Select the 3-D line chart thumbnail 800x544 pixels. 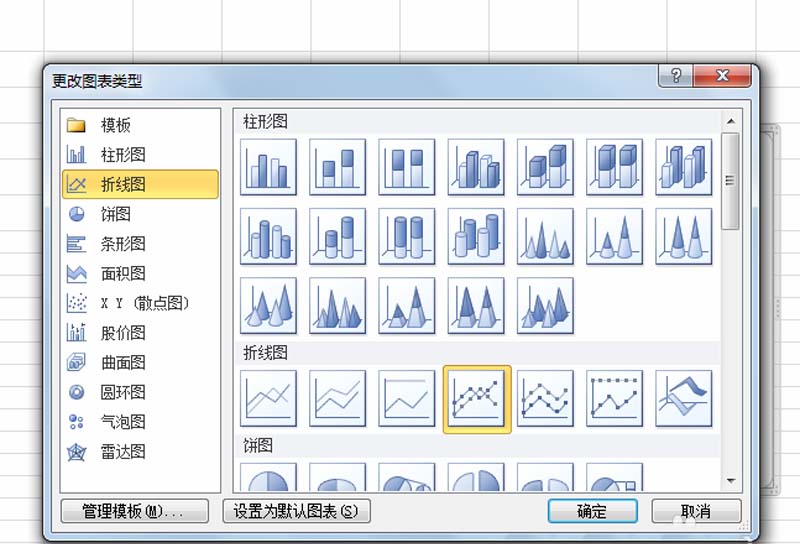point(684,399)
